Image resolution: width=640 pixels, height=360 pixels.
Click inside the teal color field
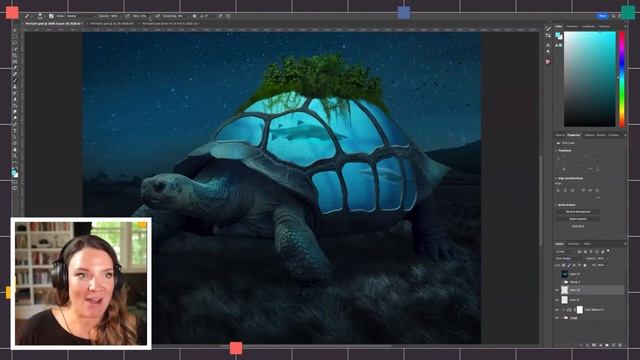pos(589,79)
